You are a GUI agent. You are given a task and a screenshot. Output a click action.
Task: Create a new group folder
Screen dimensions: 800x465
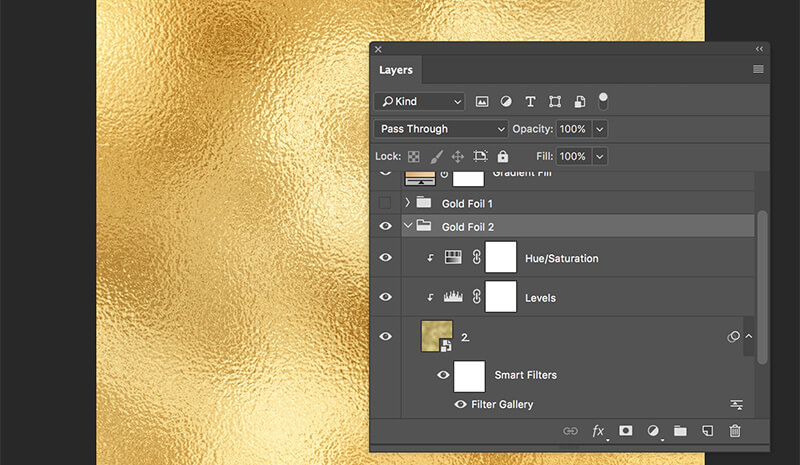point(680,431)
